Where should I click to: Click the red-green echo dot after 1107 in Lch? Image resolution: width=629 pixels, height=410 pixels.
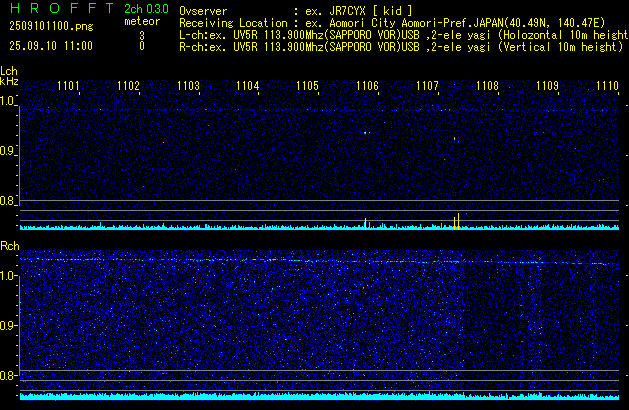[x=458, y=142]
